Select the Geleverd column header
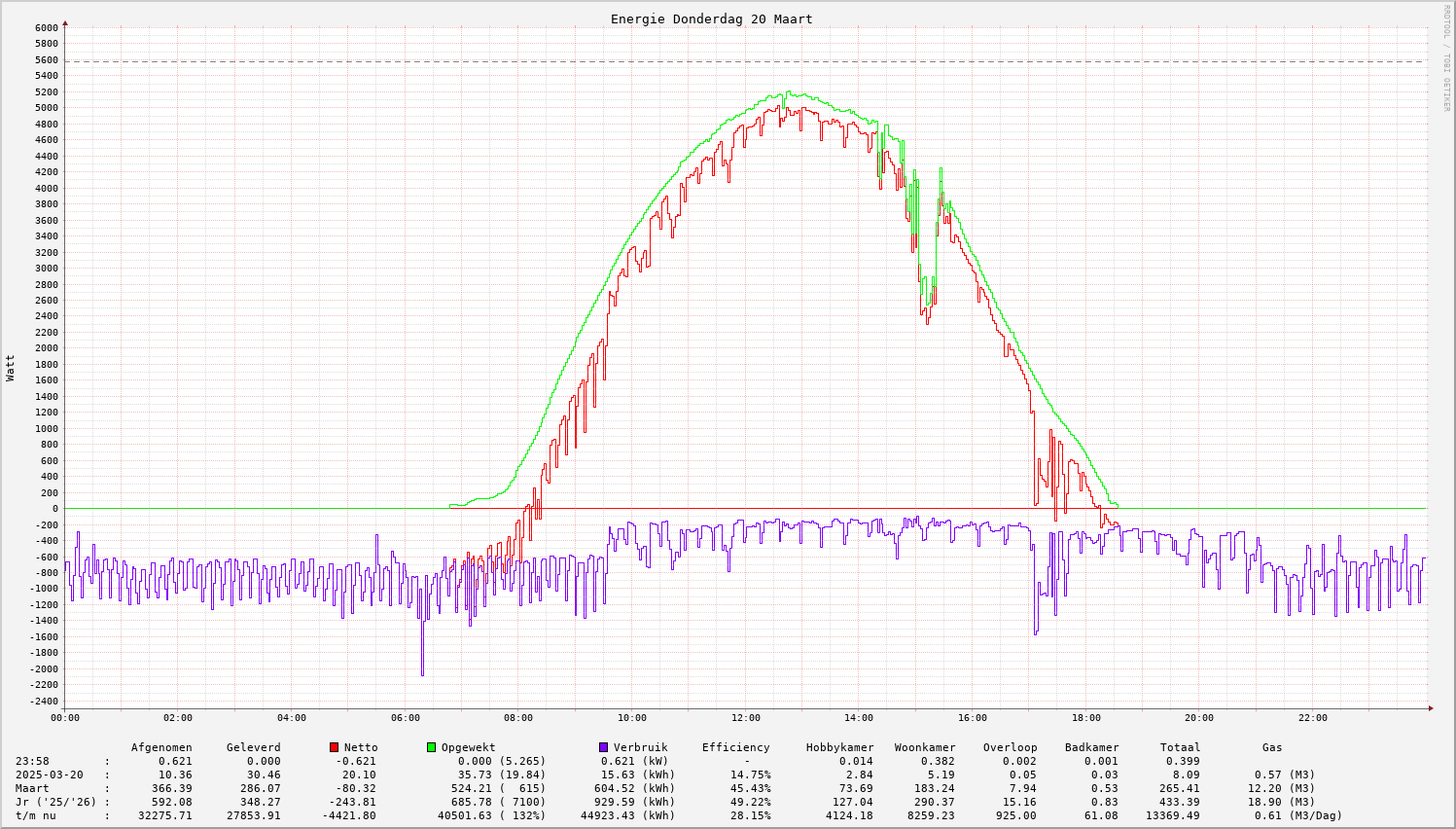 point(253,747)
